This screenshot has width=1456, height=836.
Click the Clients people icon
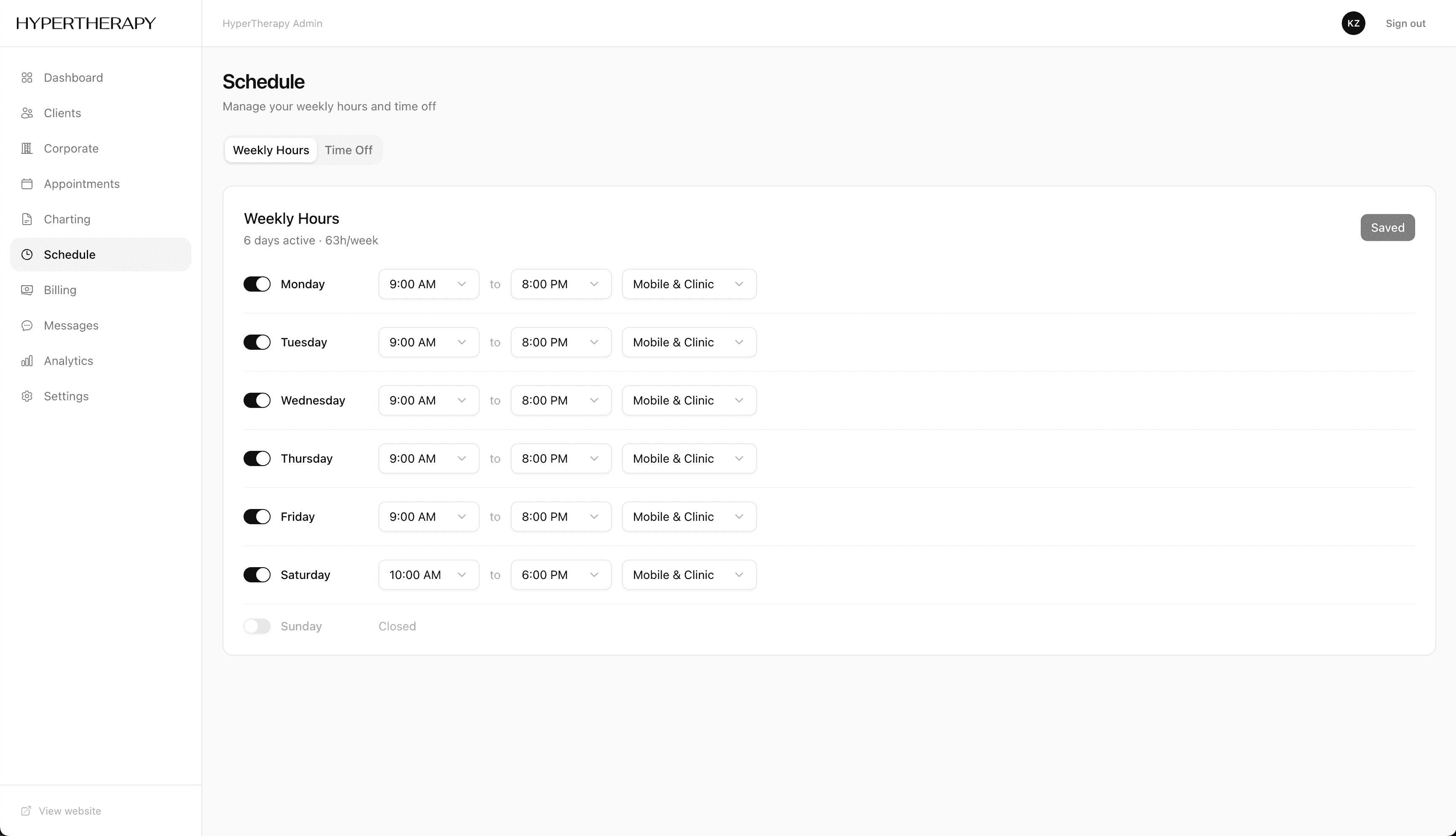[x=27, y=113]
